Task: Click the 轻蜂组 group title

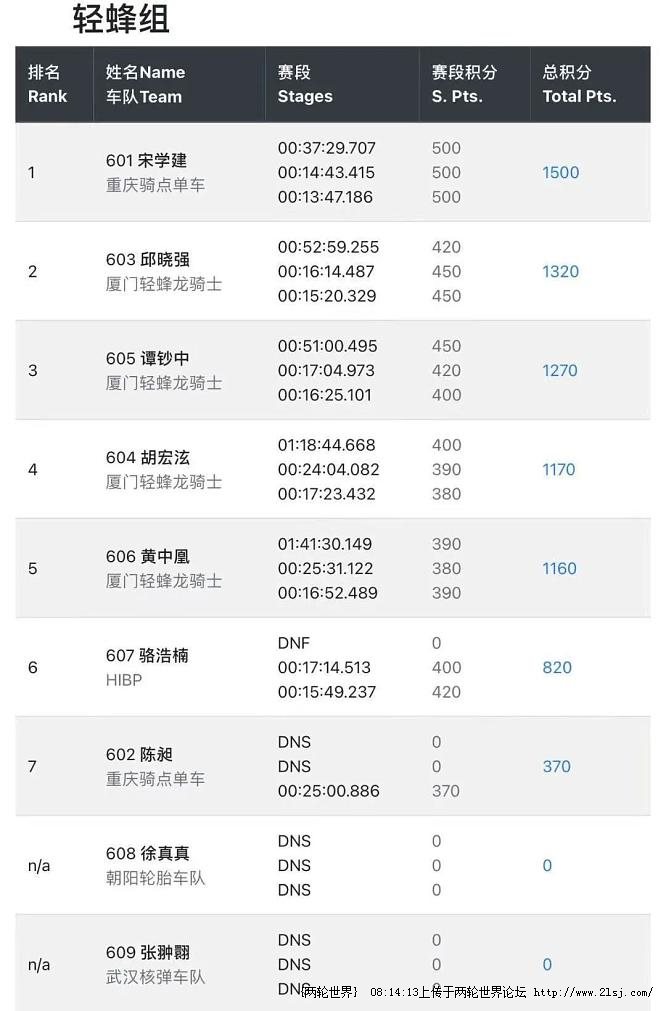Action: [x=121, y=19]
